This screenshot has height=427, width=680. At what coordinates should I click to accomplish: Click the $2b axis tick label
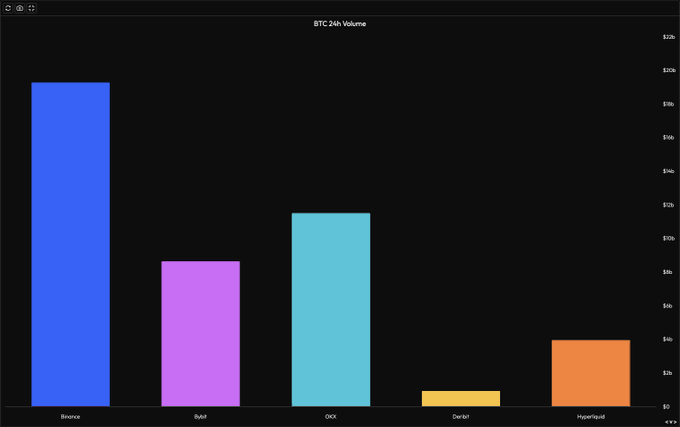667,373
